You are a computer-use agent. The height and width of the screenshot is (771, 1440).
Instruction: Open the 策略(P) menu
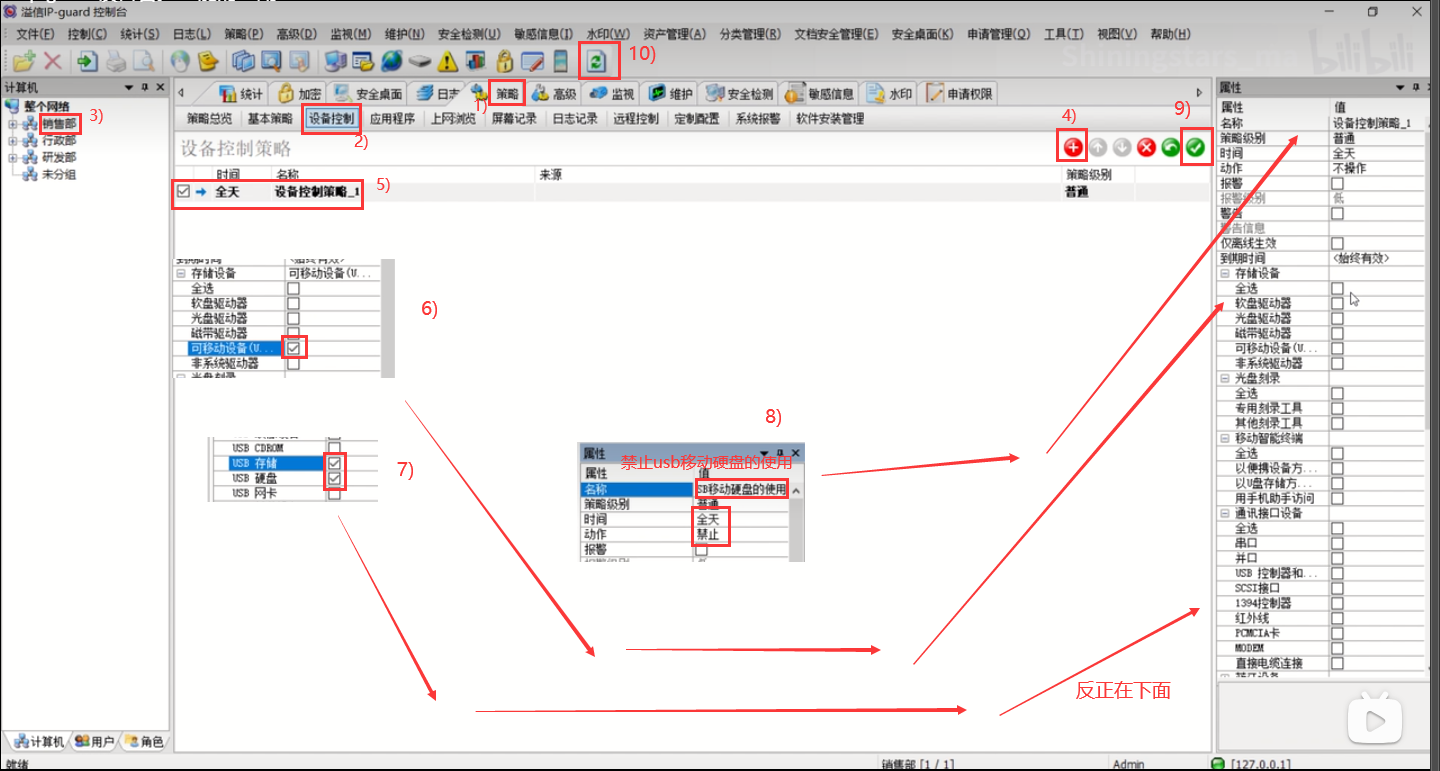[x=244, y=34]
